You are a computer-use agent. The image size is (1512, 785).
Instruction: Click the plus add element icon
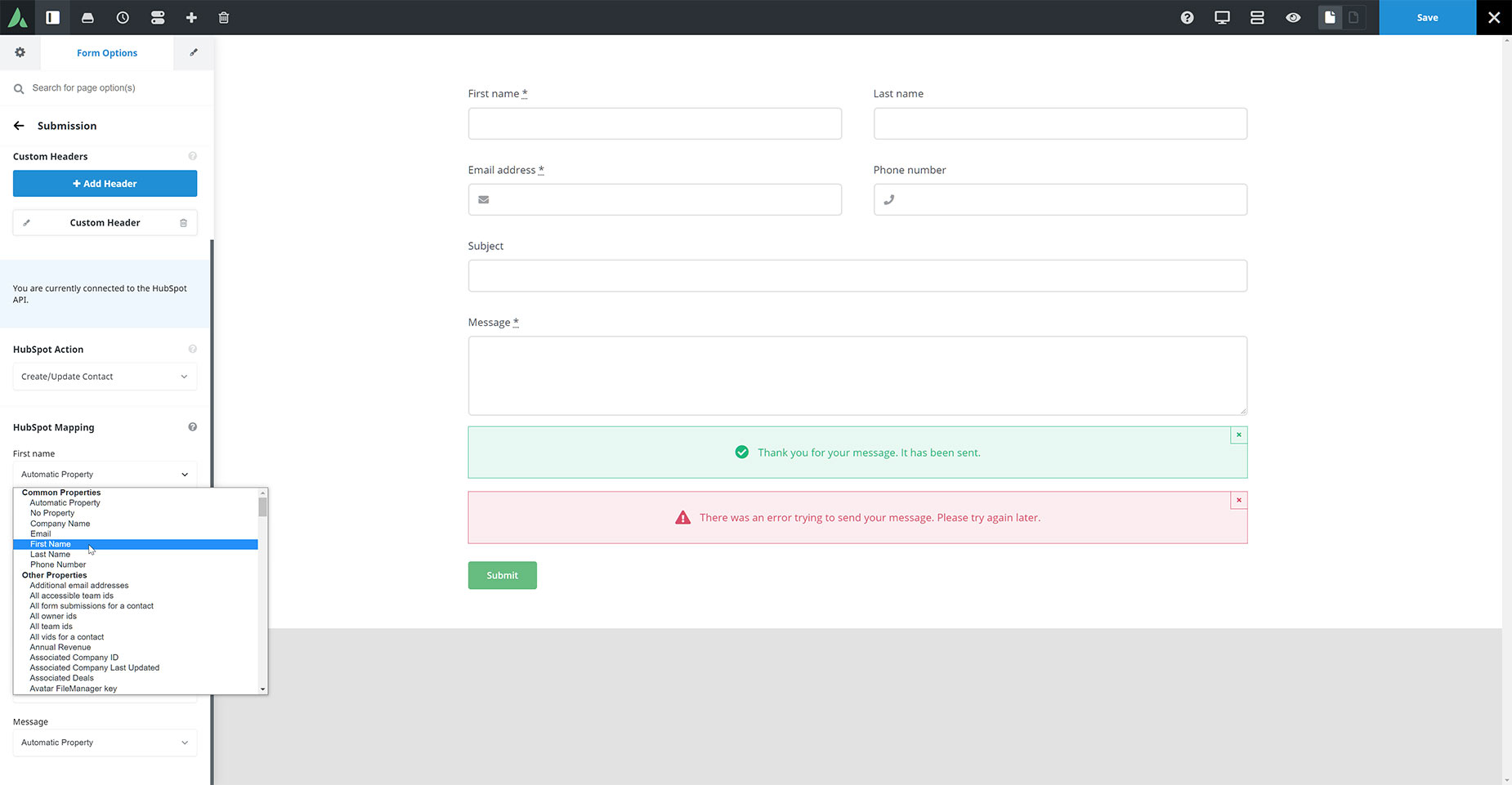[191, 17]
